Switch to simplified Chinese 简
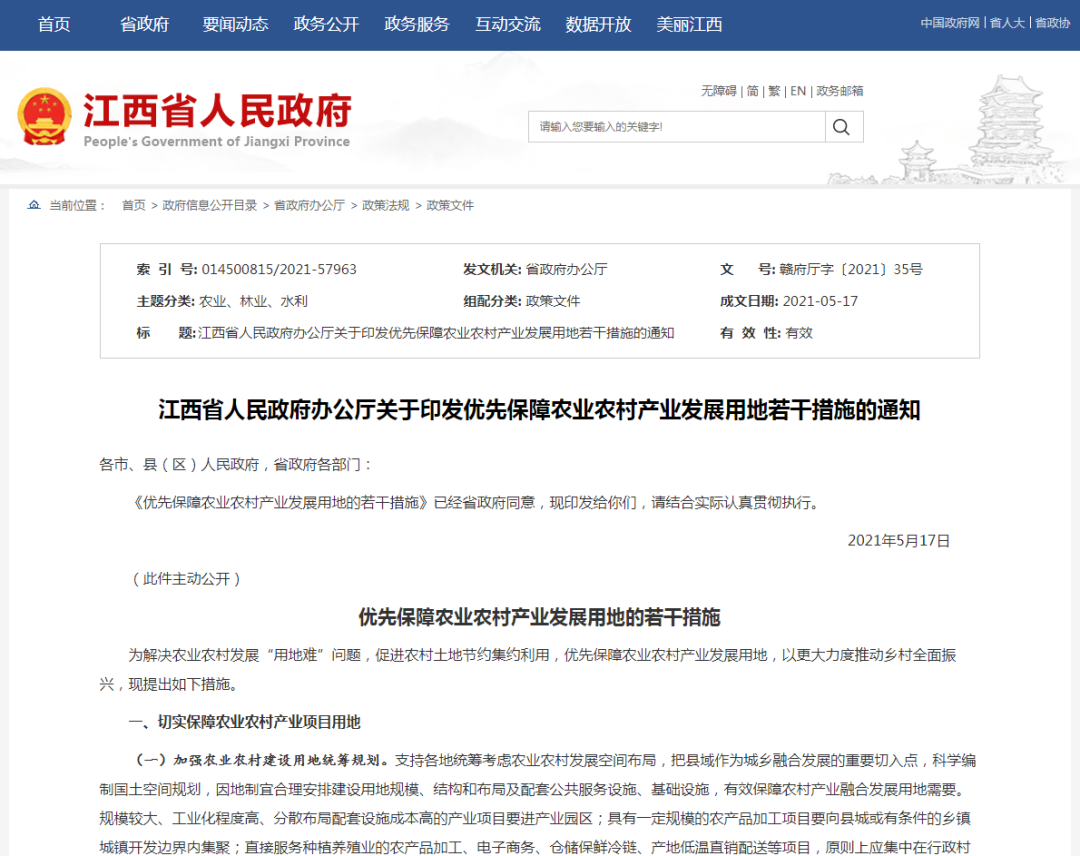1080x856 pixels. point(753,91)
